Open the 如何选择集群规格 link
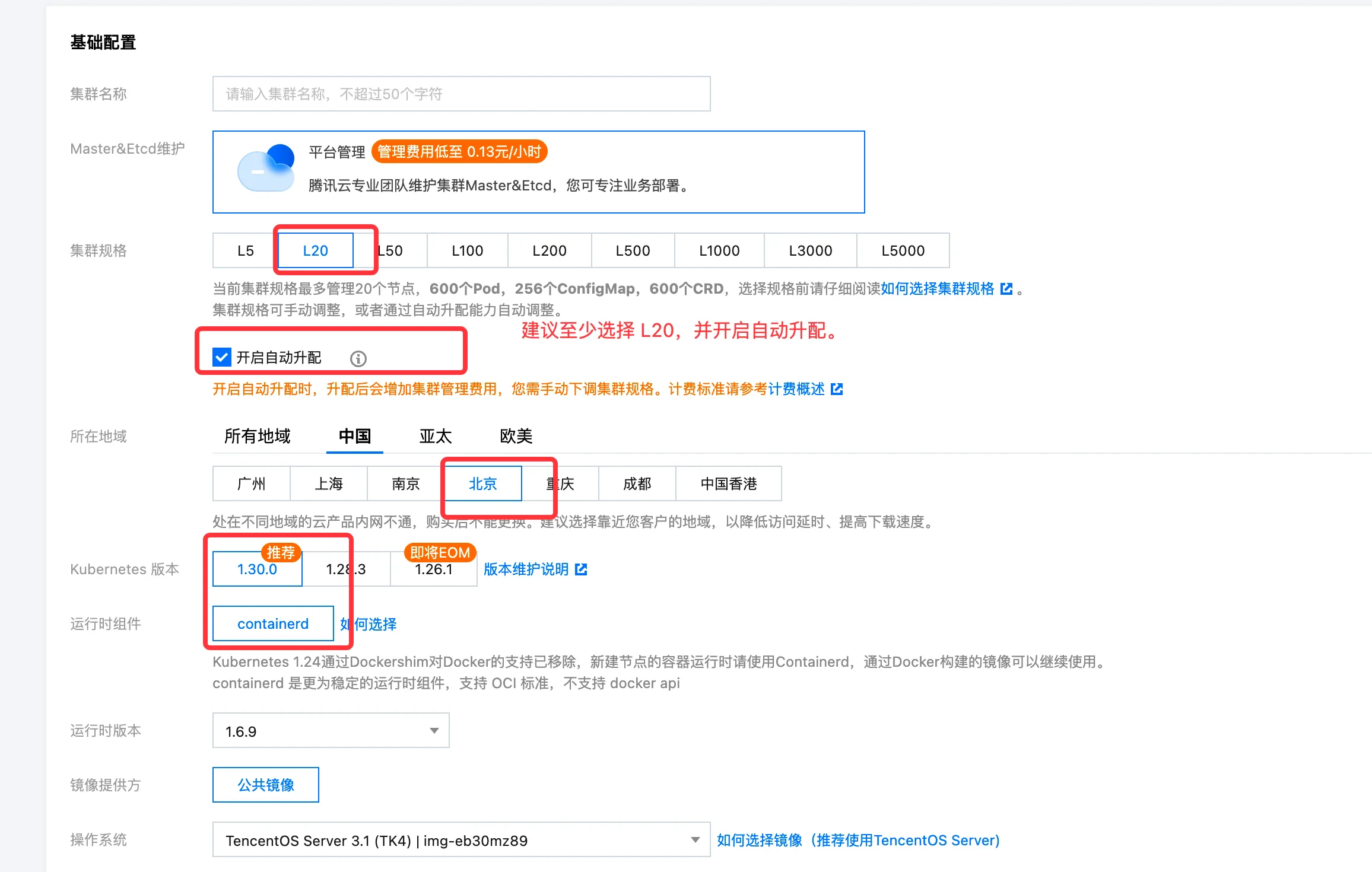This screenshot has height=872, width=1372. (937, 289)
